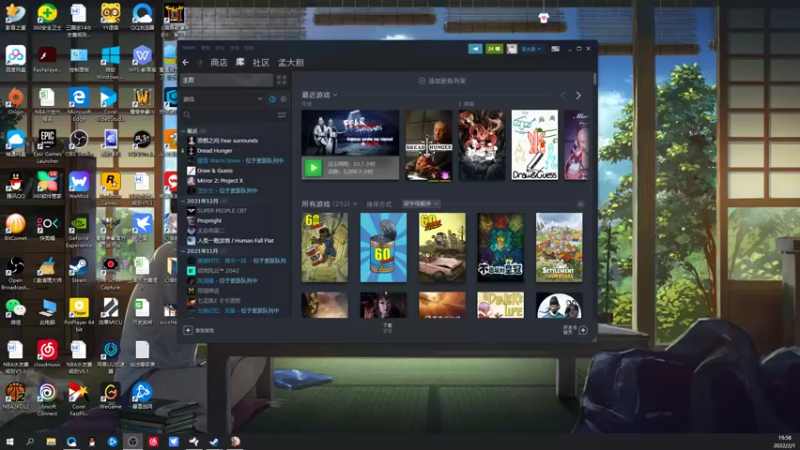The width and height of the screenshot is (800, 450).
Task: Open File Explorer from taskbar
Action: pyautogui.click(x=51, y=442)
